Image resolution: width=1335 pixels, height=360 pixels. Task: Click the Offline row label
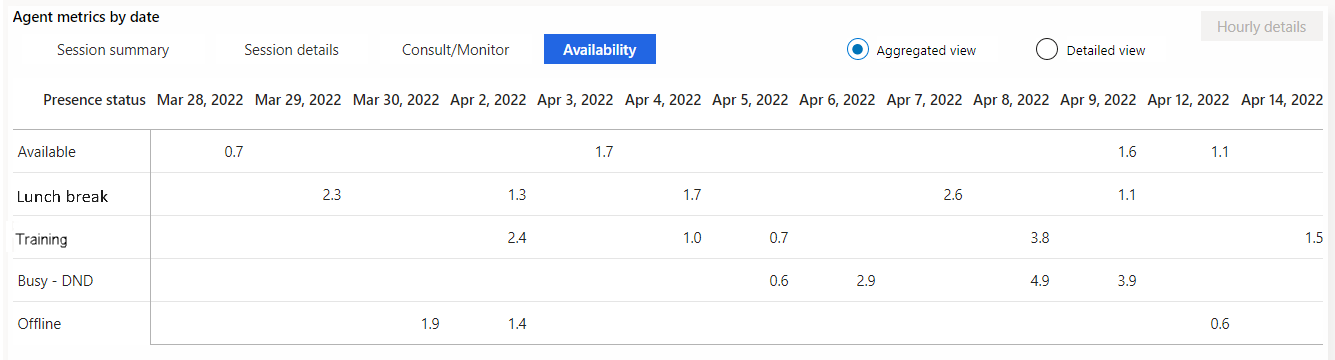[40, 324]
